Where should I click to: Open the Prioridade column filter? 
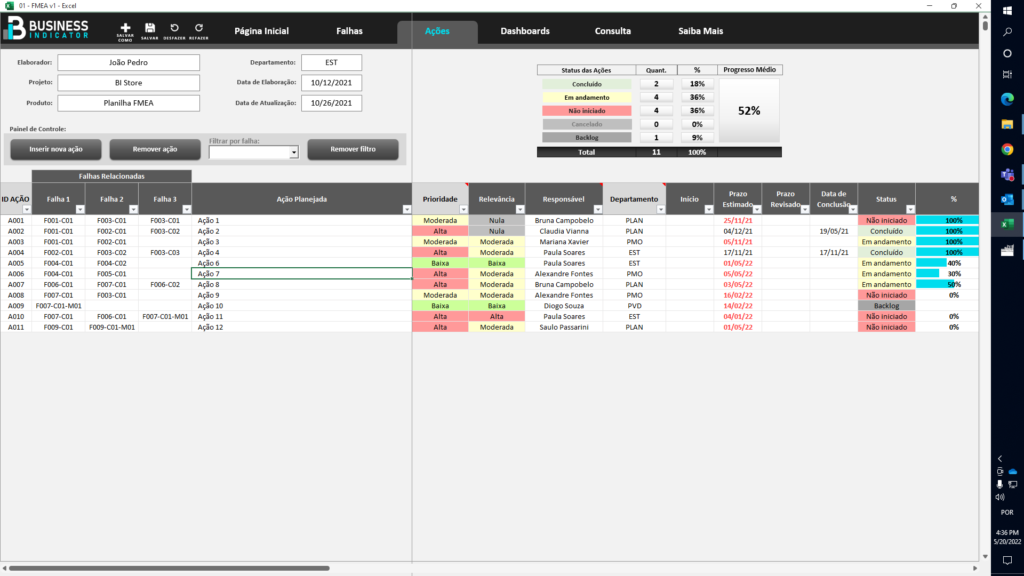click(463, 210)
